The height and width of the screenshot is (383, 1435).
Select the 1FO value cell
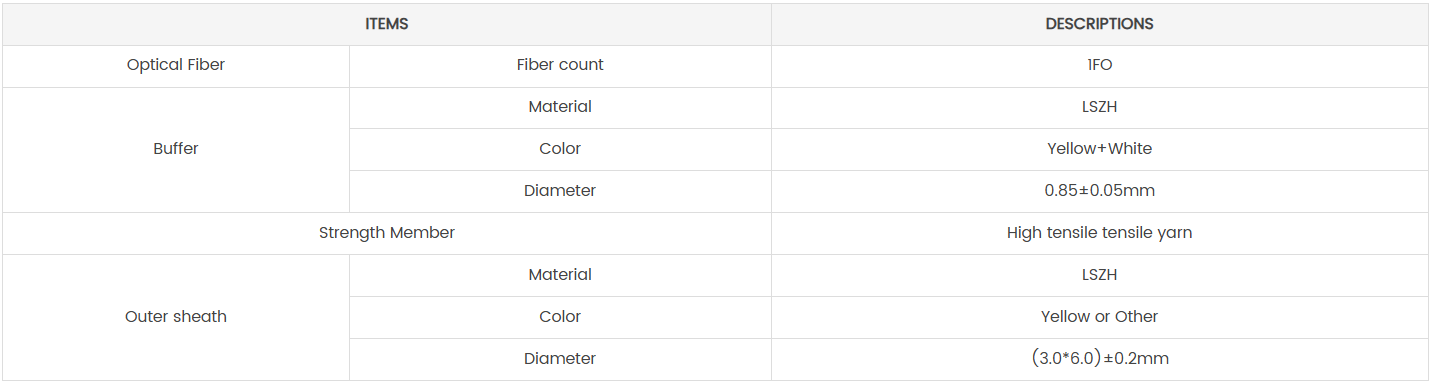[1099, 65]
